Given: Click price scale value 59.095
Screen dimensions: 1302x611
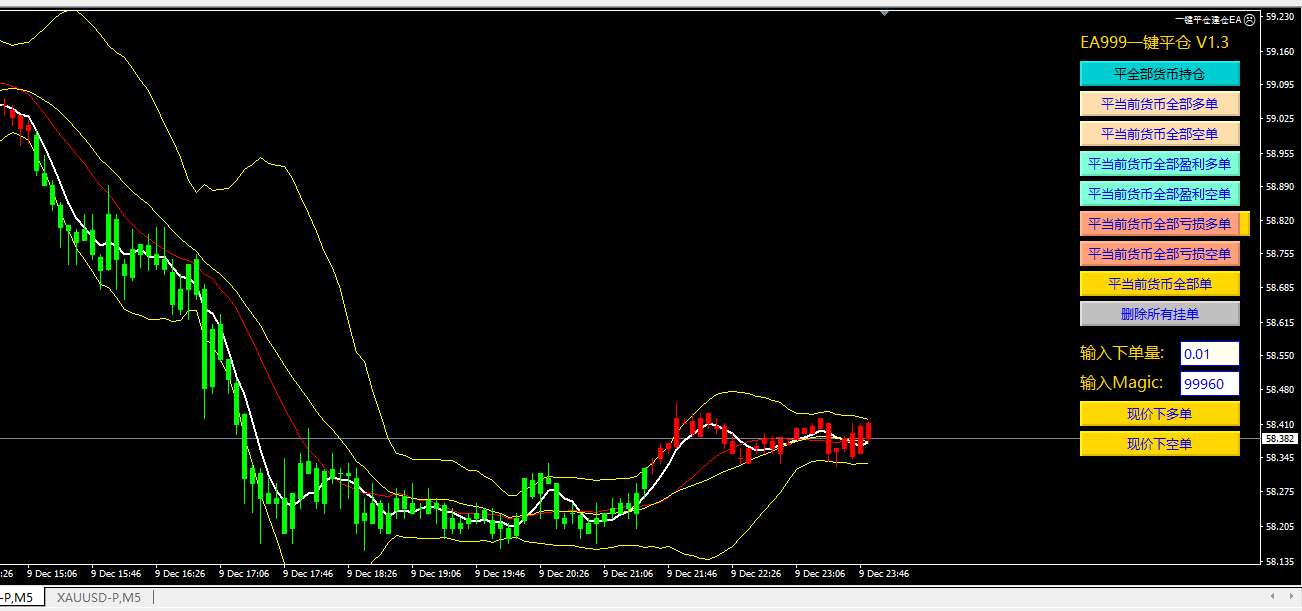Looking at the screenshot, I should (1280, 85).
